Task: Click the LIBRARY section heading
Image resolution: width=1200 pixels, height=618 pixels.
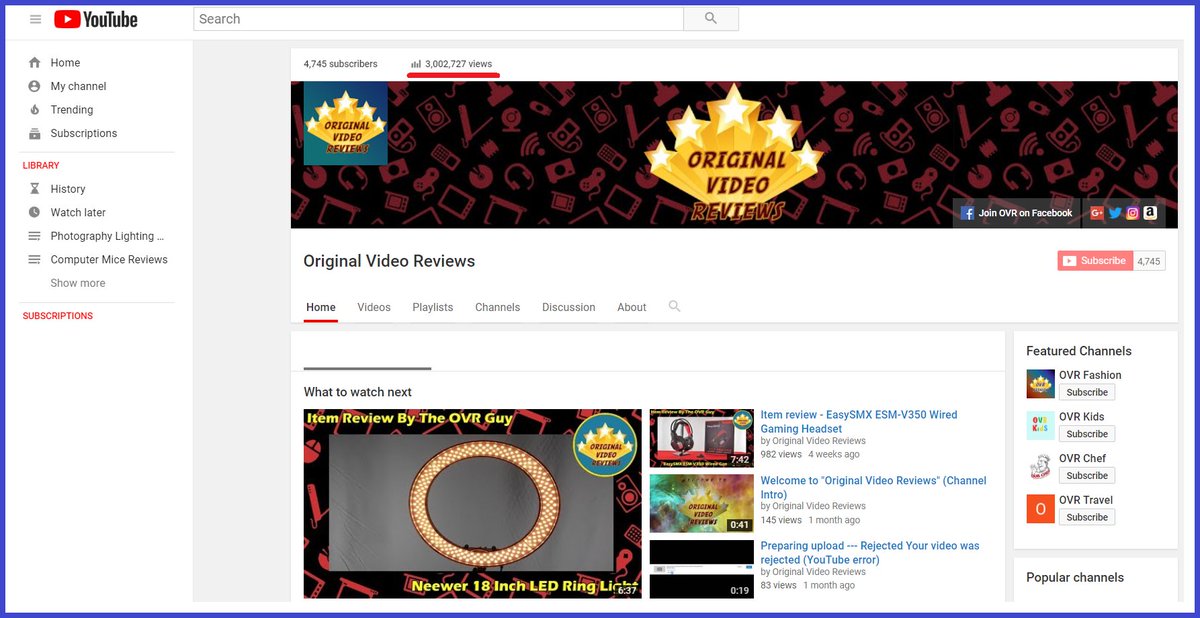Action: [x=41, y=165]
